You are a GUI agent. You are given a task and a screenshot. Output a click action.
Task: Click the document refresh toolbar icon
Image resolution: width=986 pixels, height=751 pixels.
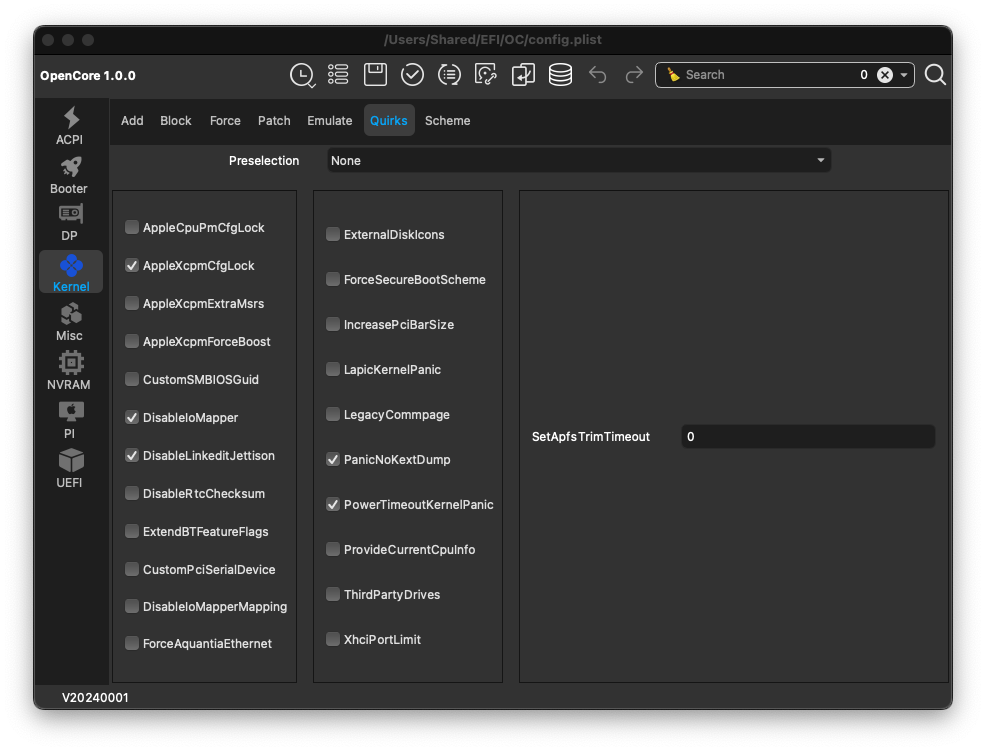pyautogui.click(x=485, y=75)
